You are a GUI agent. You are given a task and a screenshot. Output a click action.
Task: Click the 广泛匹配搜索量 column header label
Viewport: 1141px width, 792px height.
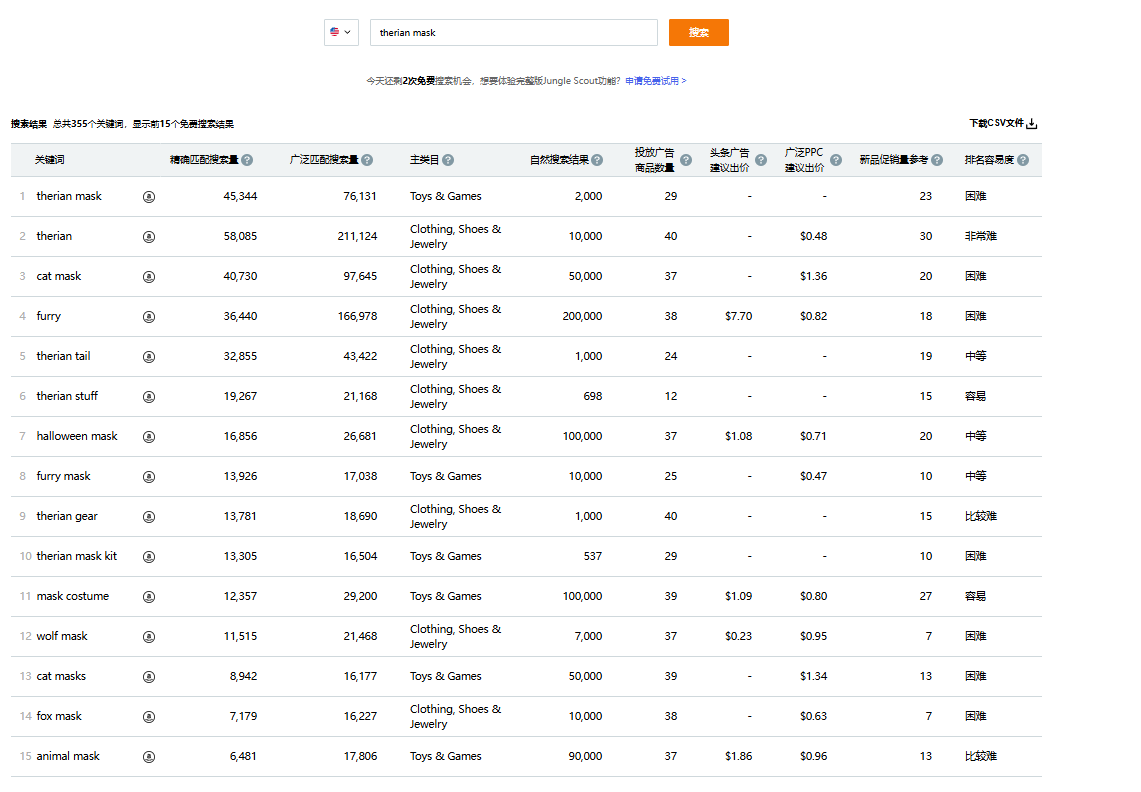click(x=324, y=160)
